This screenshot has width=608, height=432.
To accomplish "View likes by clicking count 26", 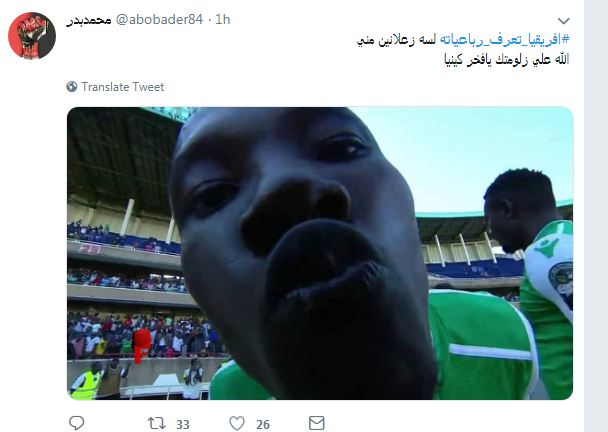I will click(x=263, y=424).
